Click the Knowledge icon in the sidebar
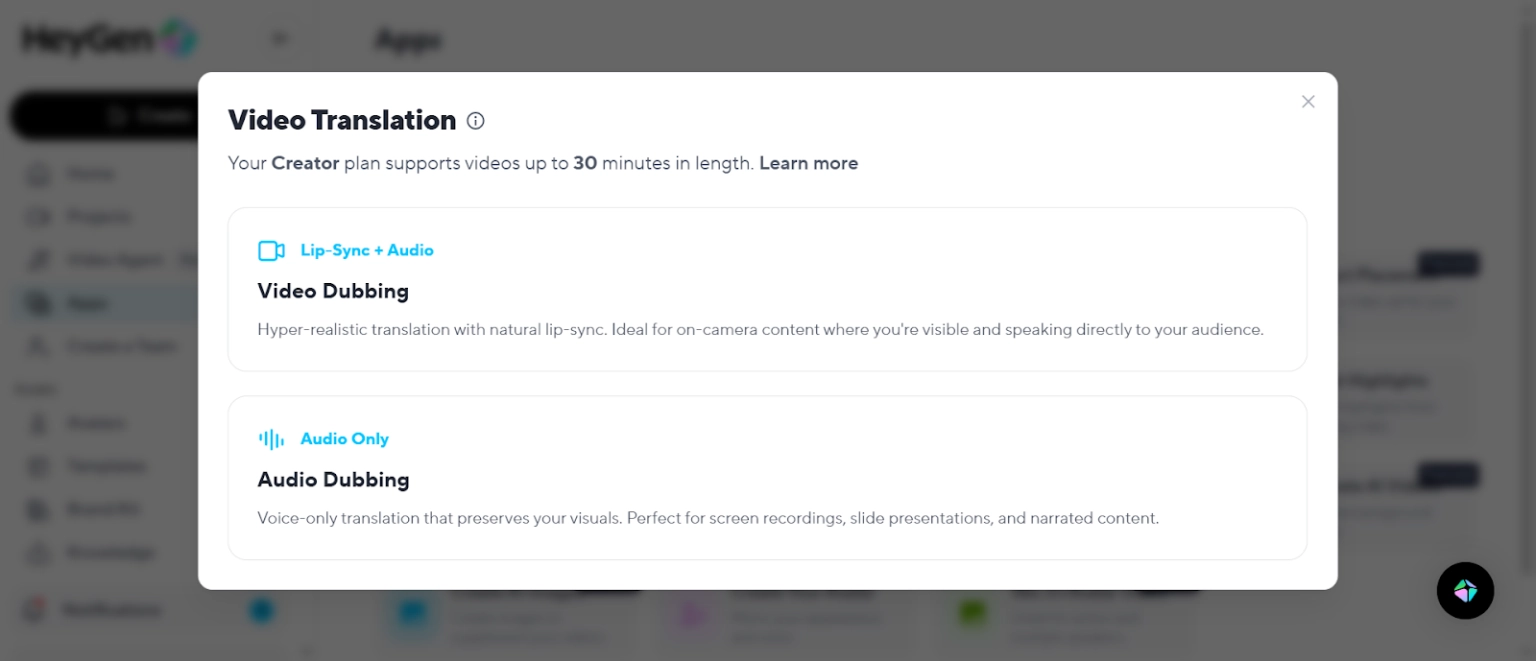This screenshot has height=661, width=1536. pos(38,552)
